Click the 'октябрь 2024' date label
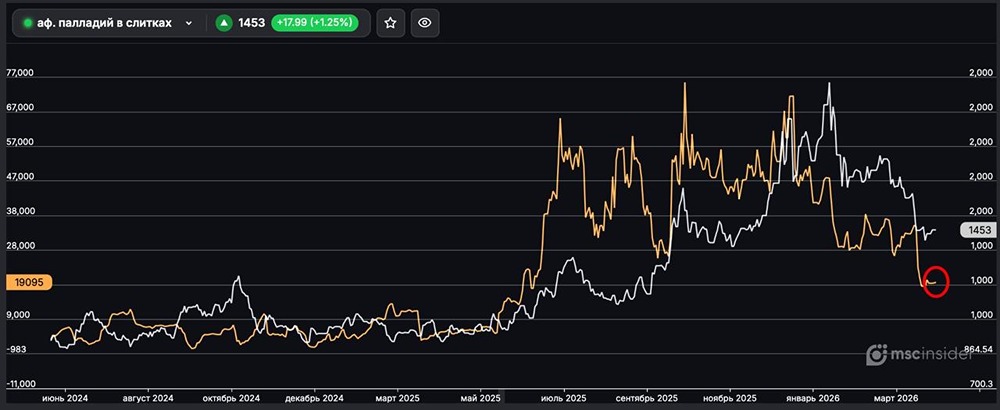The image size is (1000, 410). pyautogui.click(x=232, y=397)
